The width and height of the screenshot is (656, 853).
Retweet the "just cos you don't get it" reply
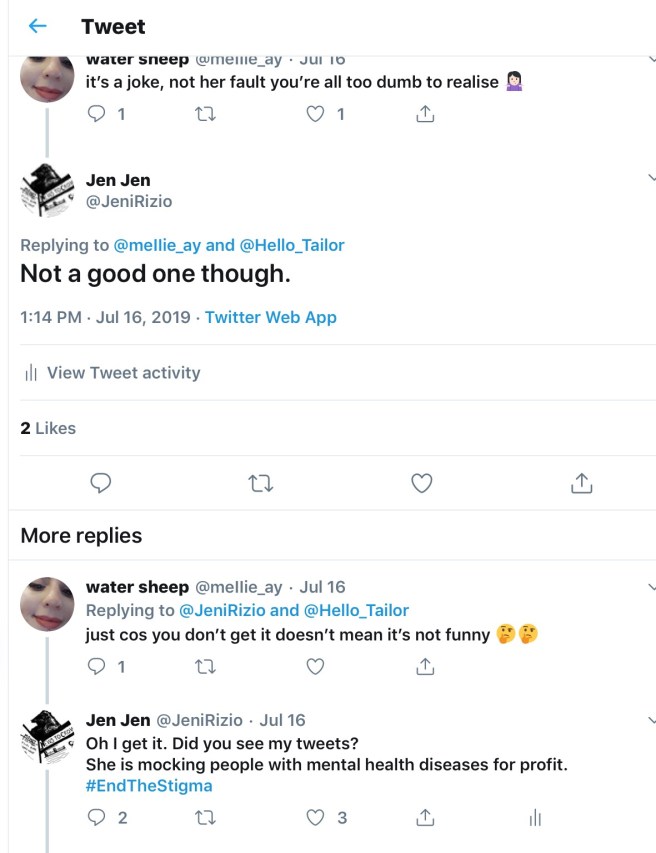click(206, 666)
